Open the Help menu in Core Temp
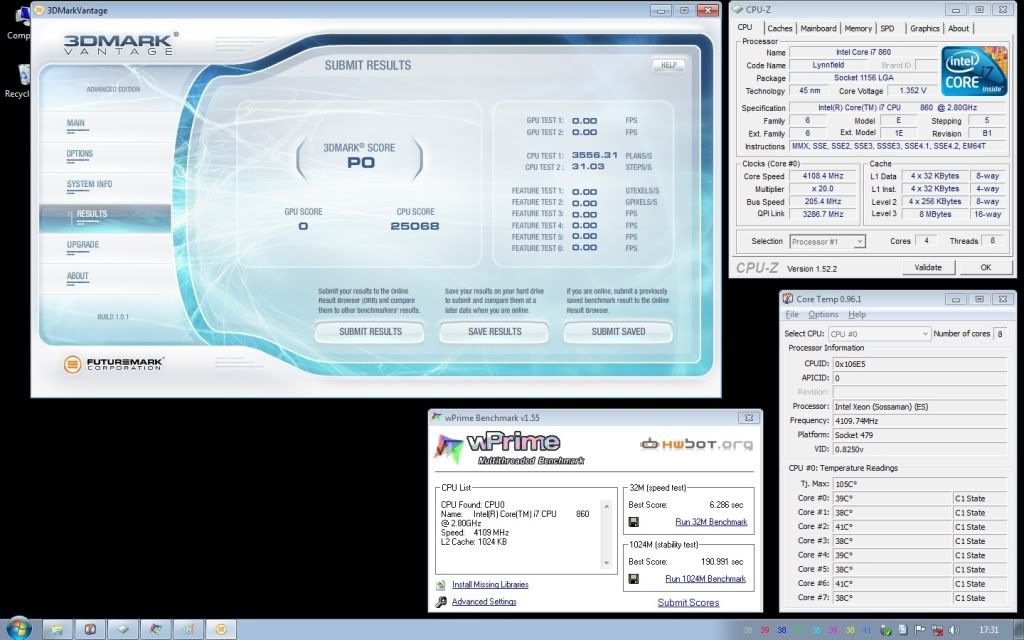This screenshot has width=1024, height=640. (857, 314)
